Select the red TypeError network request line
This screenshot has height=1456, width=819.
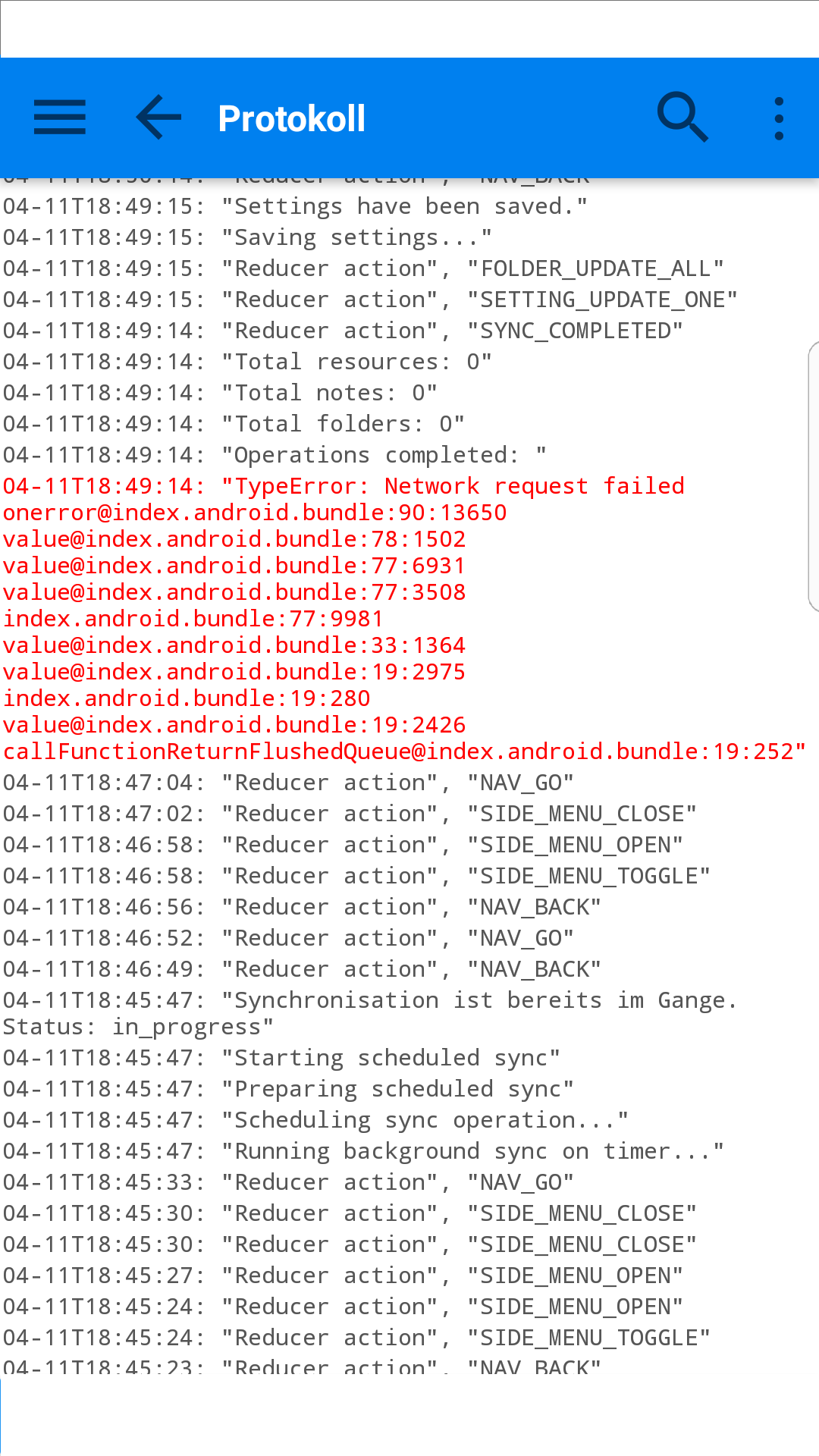(343, 485)
